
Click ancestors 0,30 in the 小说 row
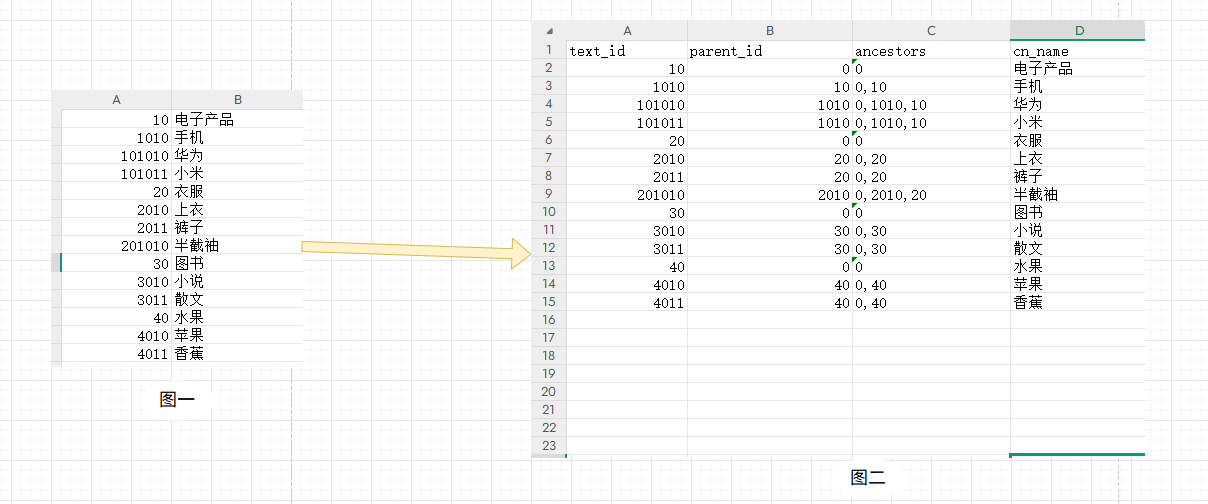coord(931,230)
